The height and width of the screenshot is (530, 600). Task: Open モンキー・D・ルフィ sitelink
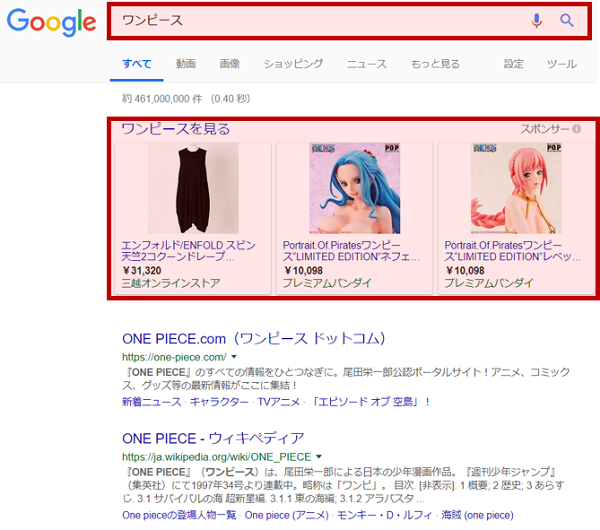coord(385,515)
